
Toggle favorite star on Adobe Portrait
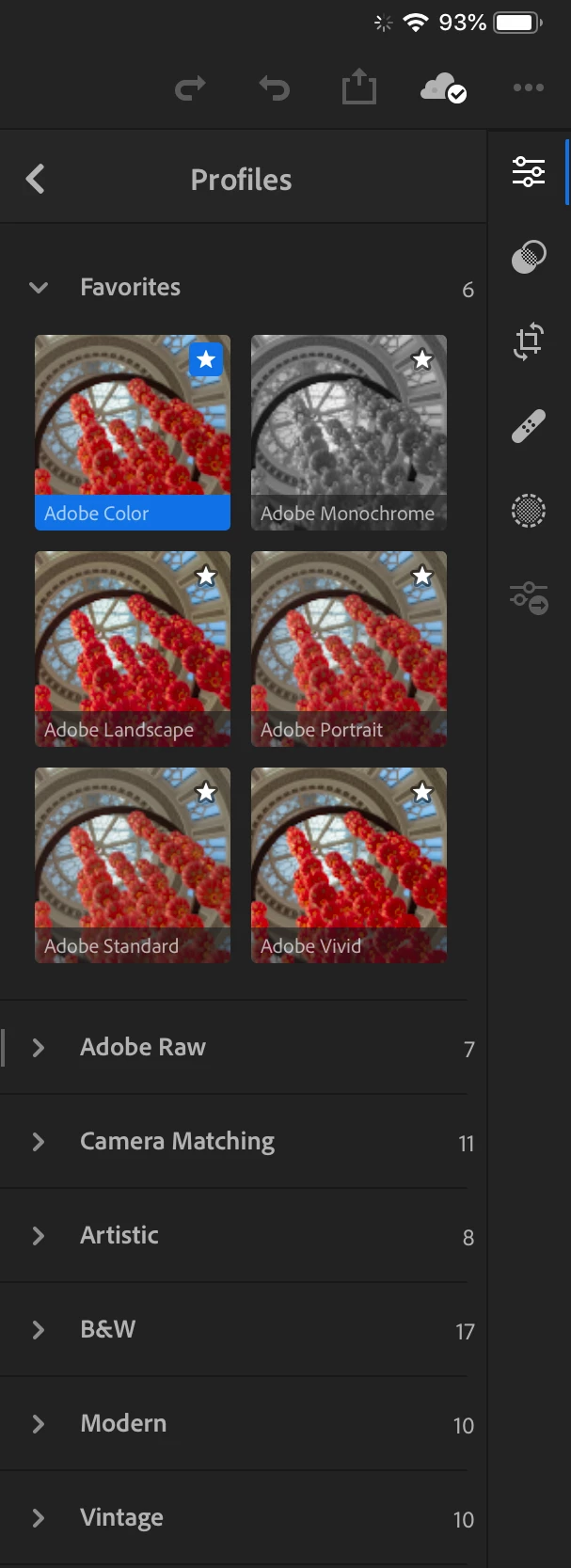(422, 576)
